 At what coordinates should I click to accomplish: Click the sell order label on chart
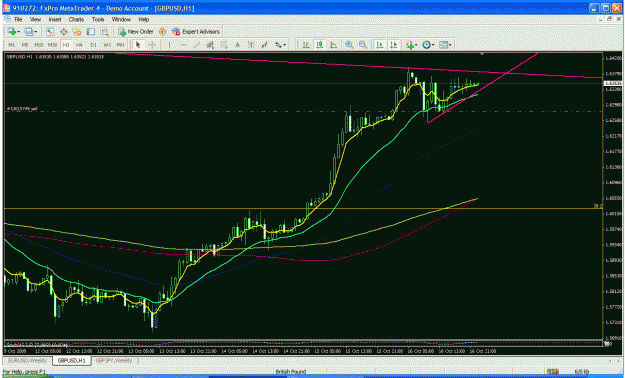[22, 108]
